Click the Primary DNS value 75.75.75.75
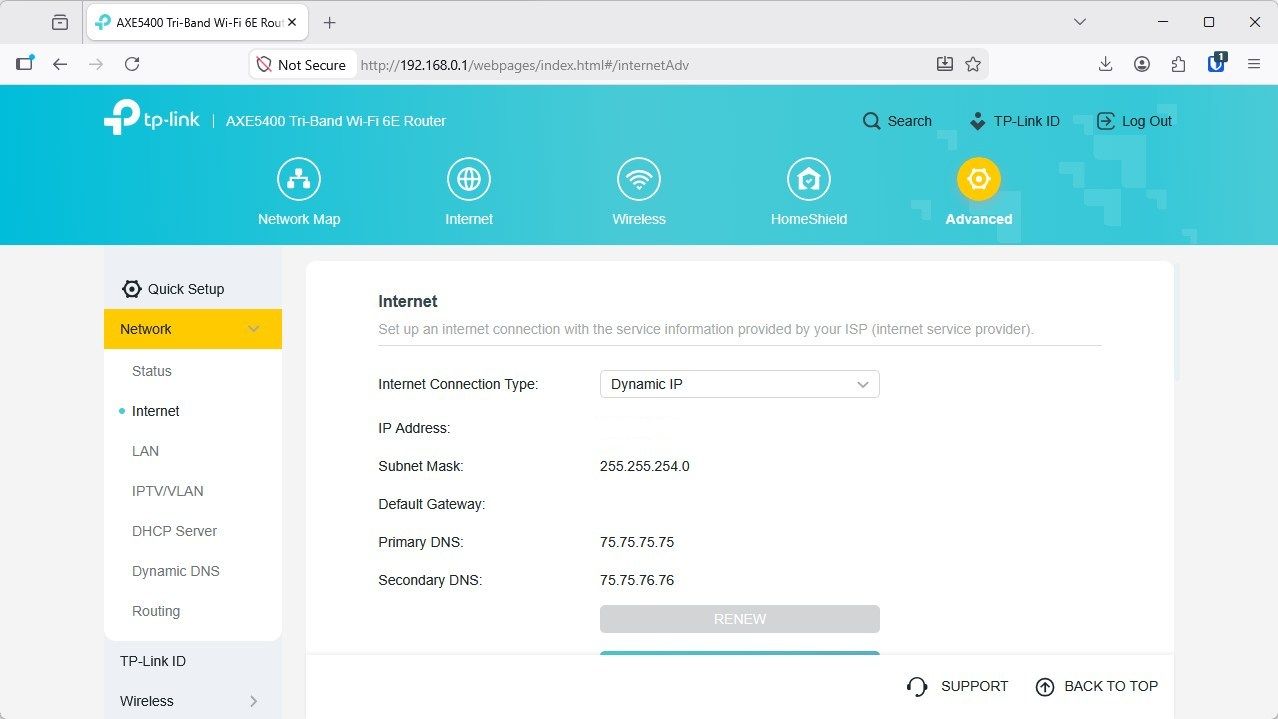This screenshot has height=719, width=1278. pos(637,542)
